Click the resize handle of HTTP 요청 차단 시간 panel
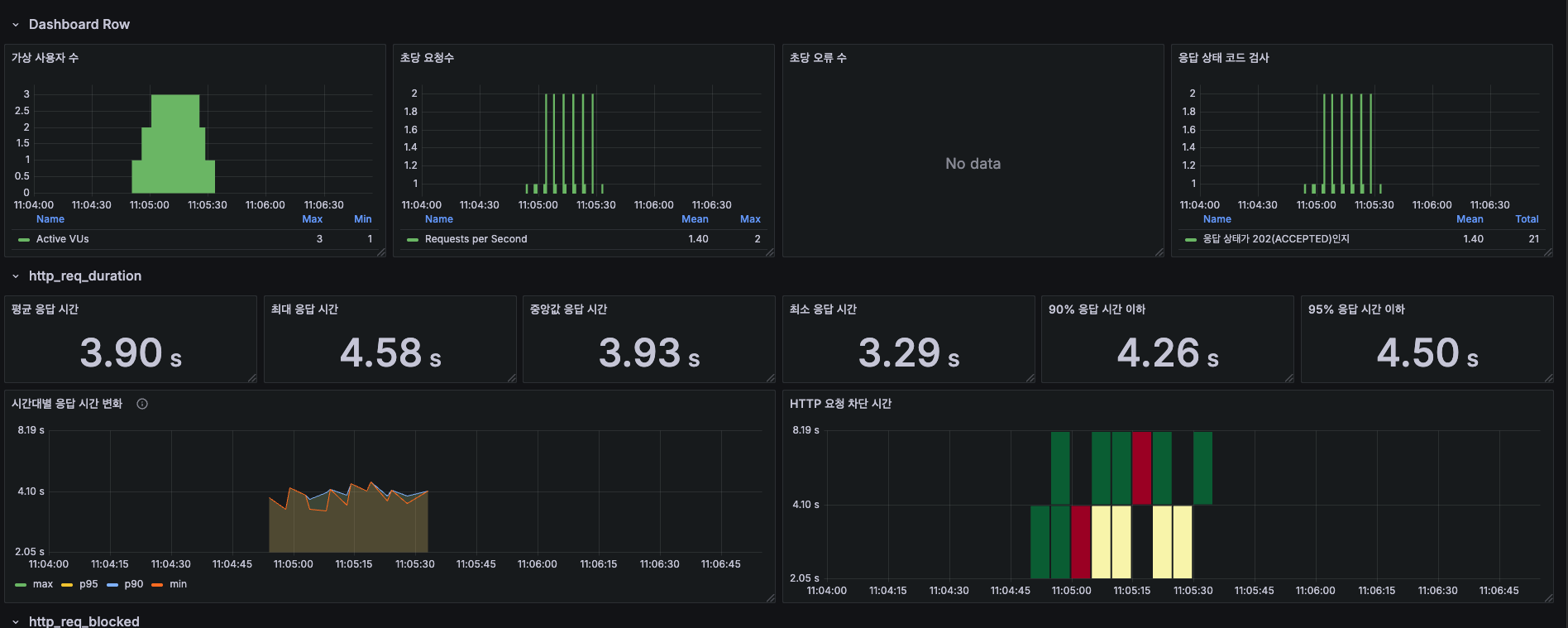The image size is (1568, 628). click(x=1549, y=598)
